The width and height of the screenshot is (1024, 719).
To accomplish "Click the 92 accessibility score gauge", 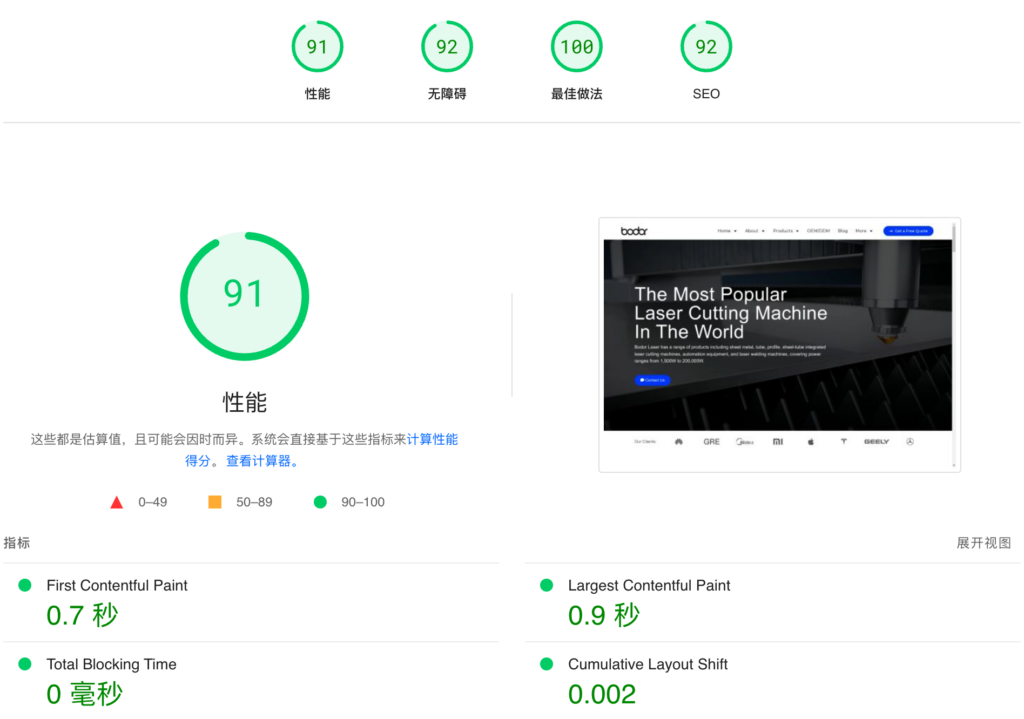I will click(x=447, y=46).
